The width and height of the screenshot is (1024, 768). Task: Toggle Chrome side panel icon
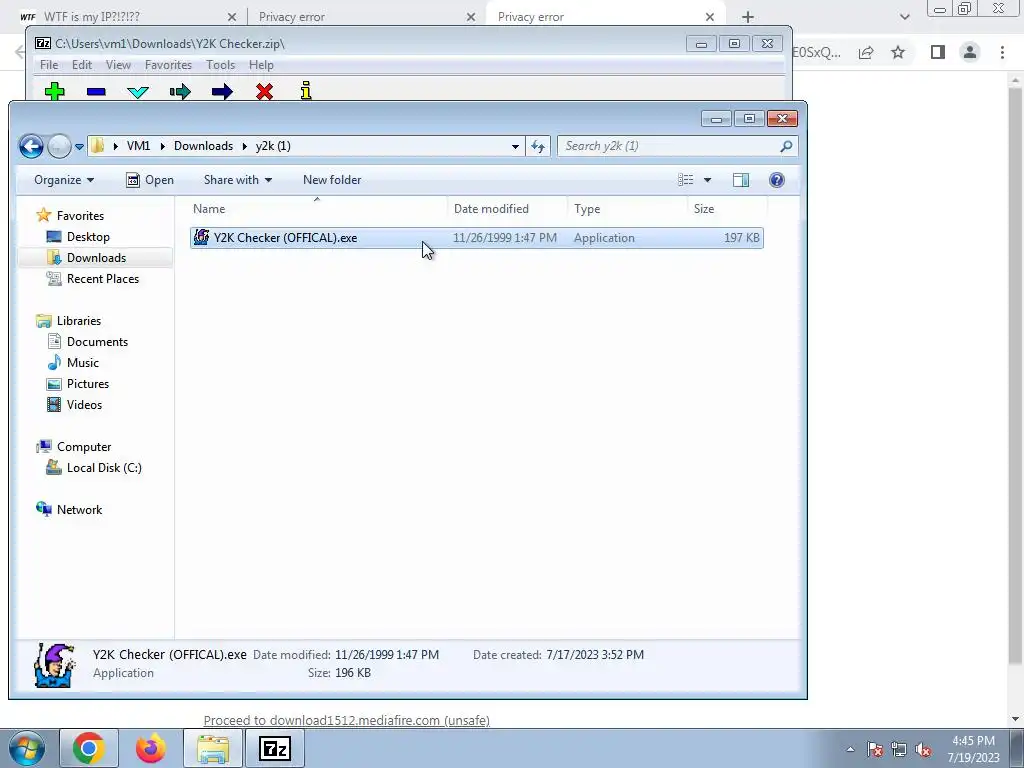click(938, 52)
